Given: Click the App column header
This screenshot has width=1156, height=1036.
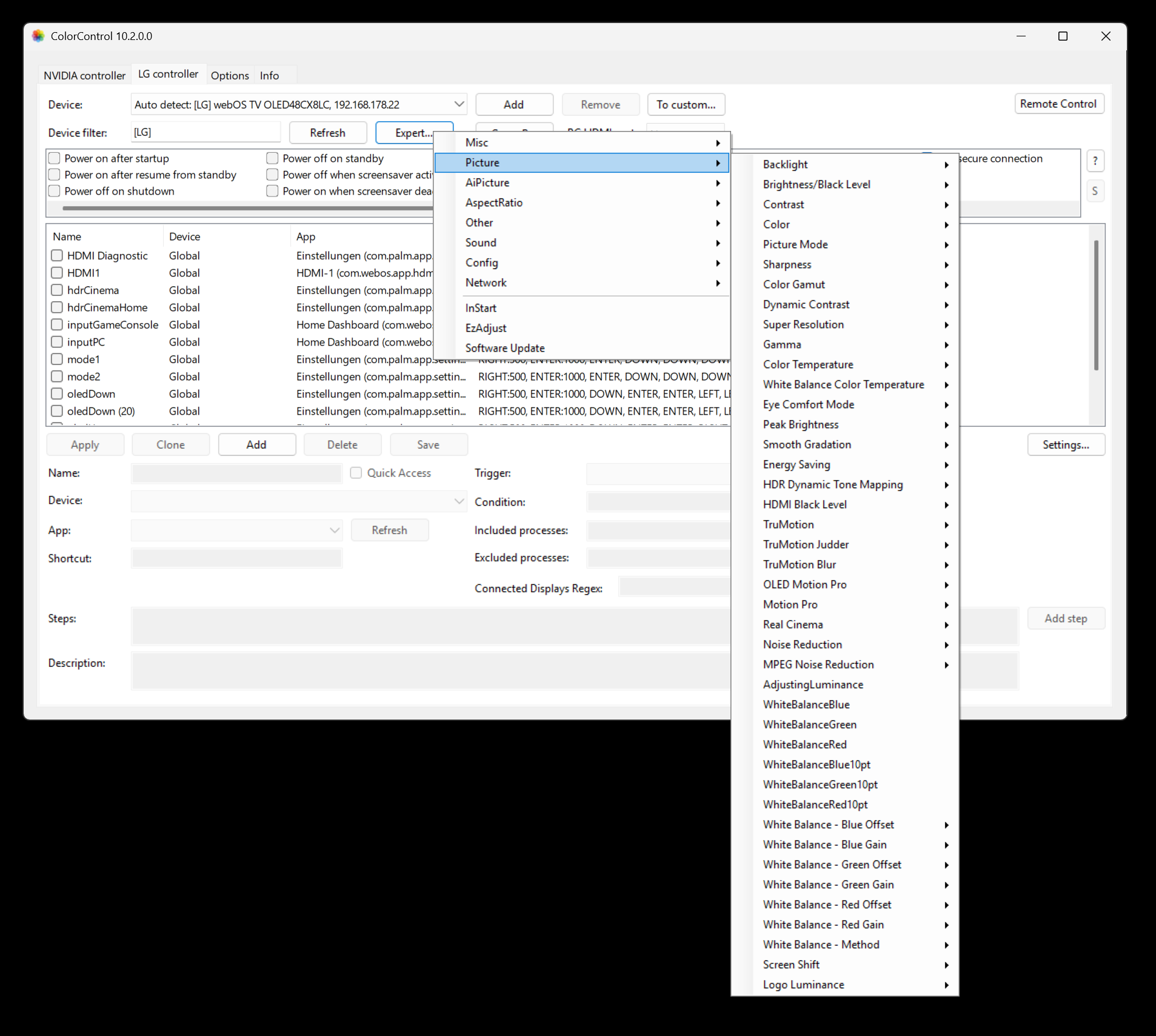Looking at the screenshot, I should [x=363, y=236].
